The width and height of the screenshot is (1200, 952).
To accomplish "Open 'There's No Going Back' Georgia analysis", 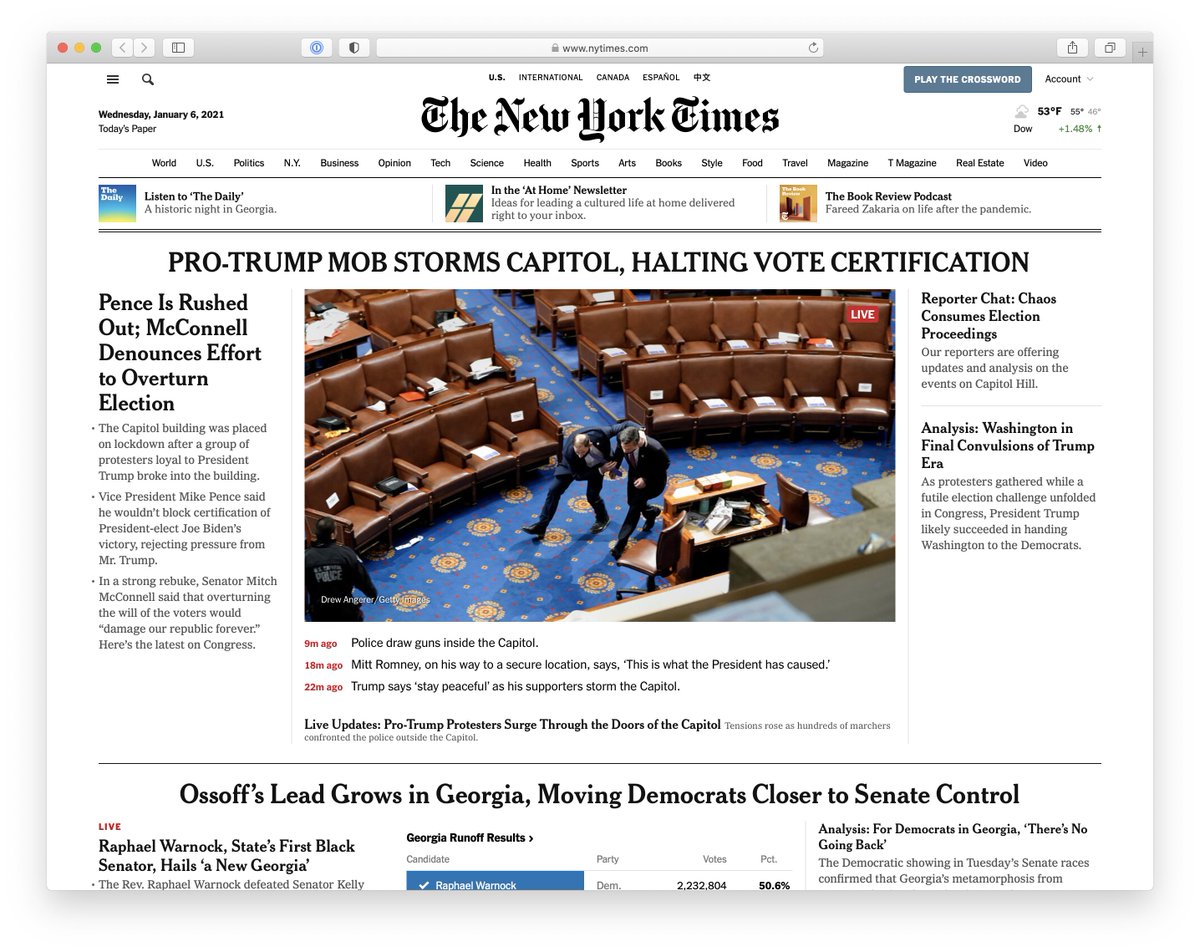I will pyautogui.click(x=953, y=837).
